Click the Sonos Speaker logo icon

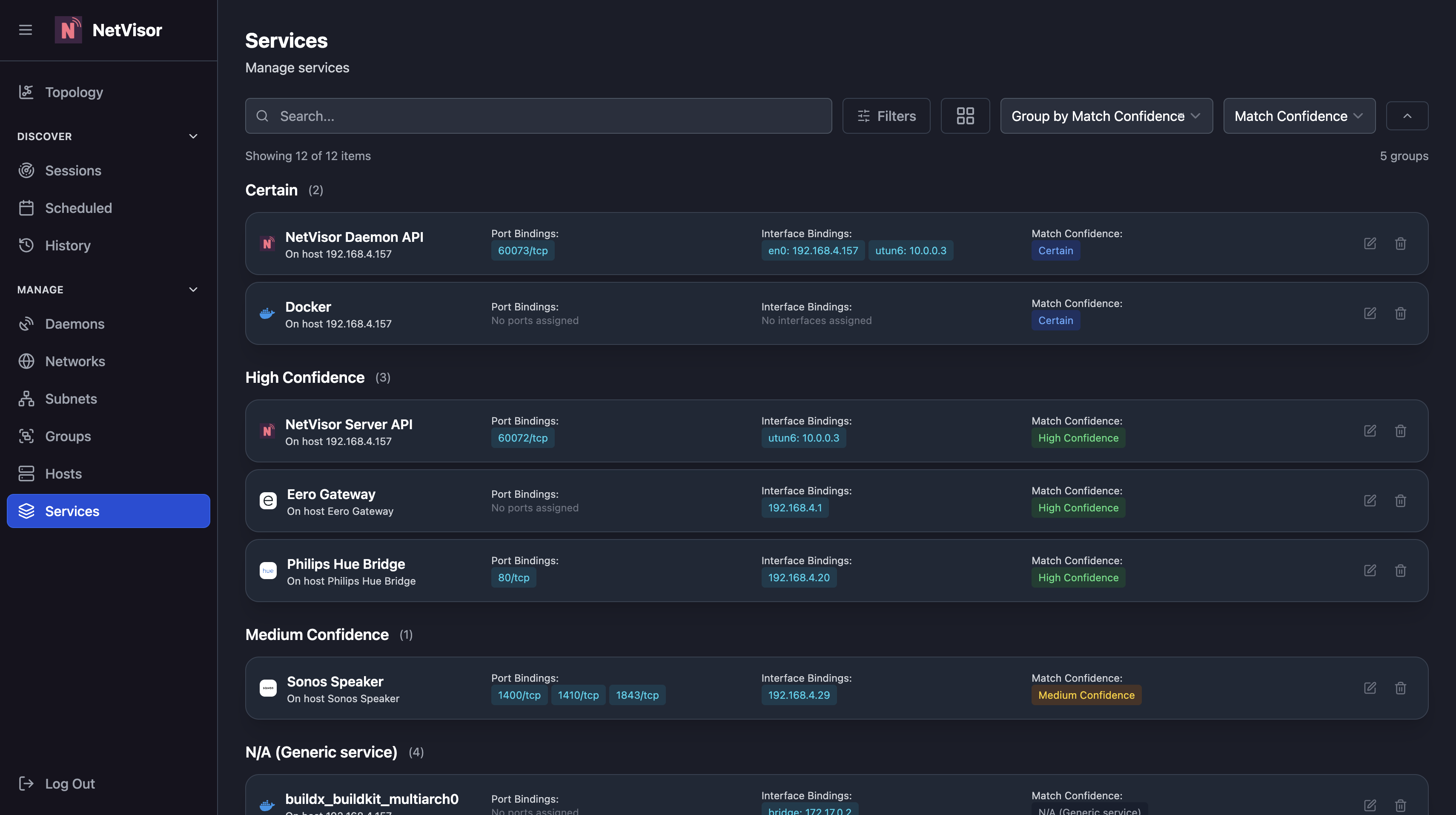(268, 689)
